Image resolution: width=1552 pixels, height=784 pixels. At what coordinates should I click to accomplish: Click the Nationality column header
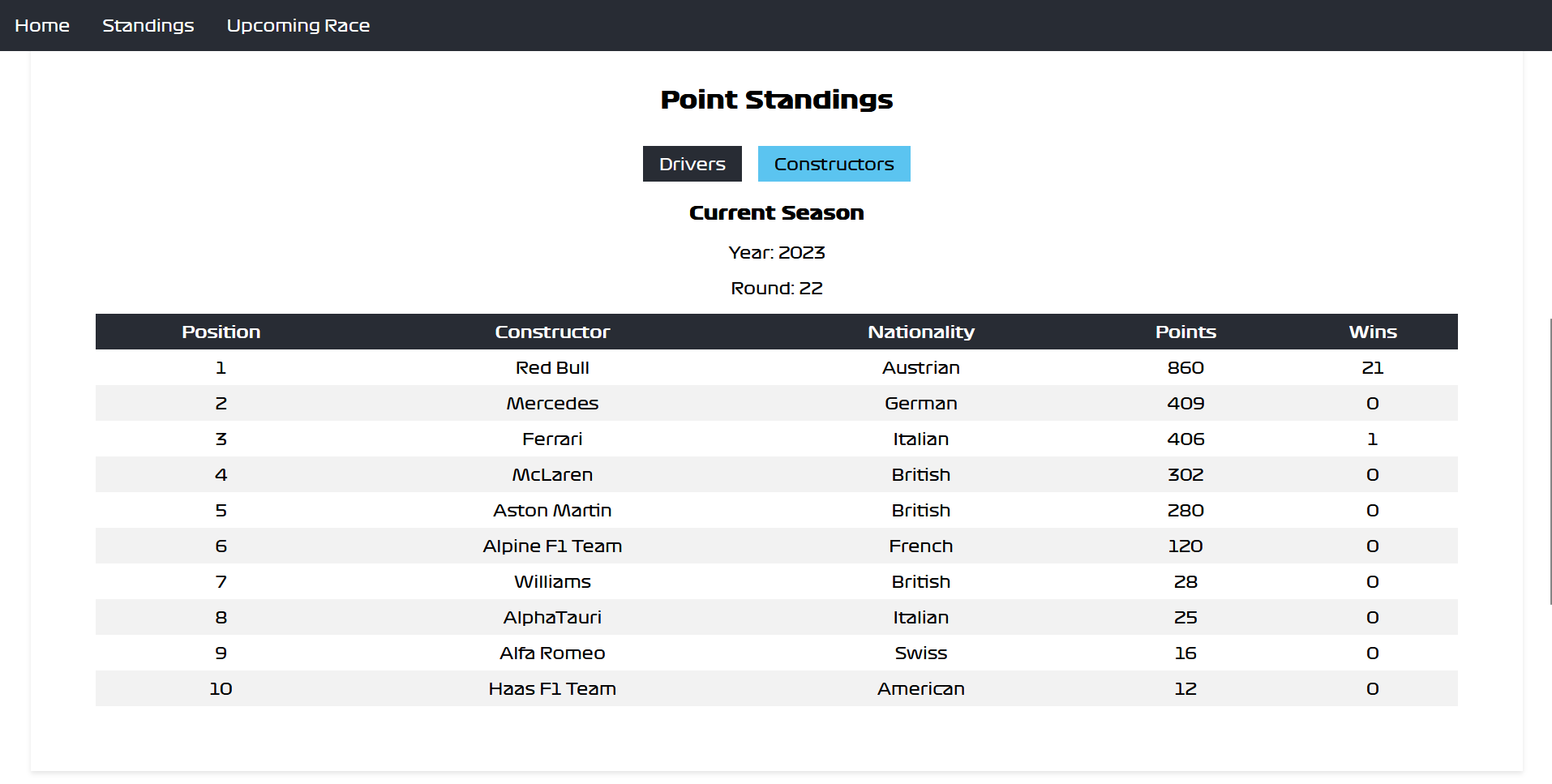point(921,332)
